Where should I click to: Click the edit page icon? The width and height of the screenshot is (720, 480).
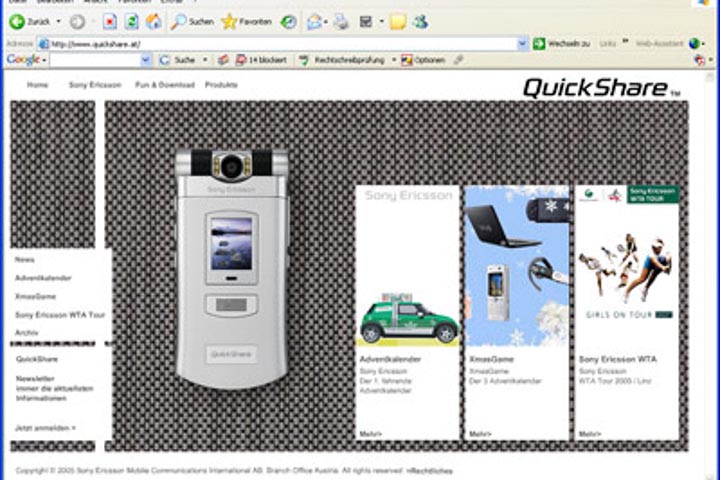click(x=366, y=22)
